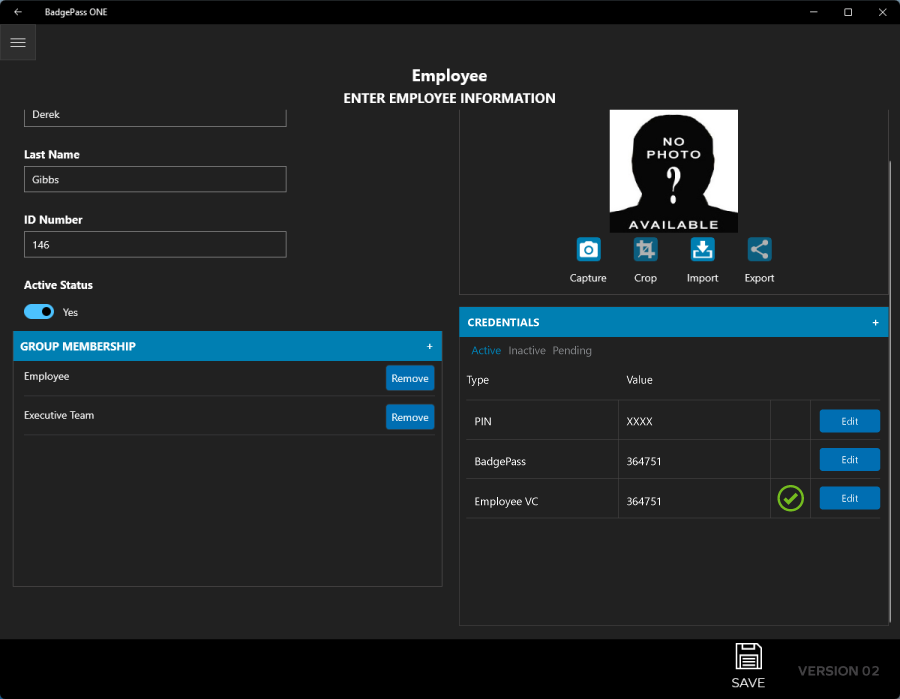Switch to the Inactive credentials tab
The height and width of the screenshot is (699, 900).
coord(527,351)
